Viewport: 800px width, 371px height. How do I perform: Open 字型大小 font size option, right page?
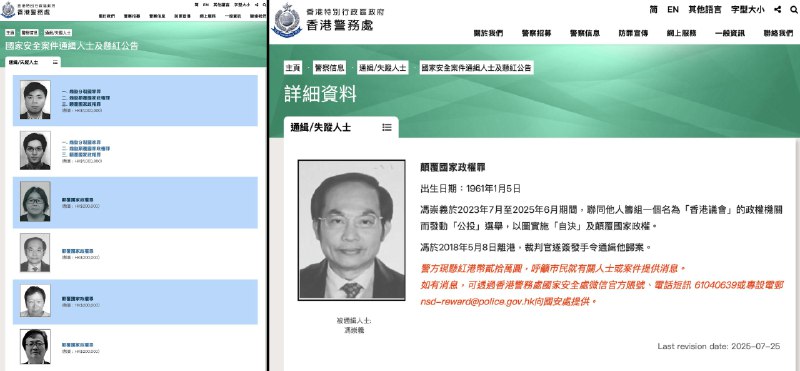(x=747, y=9)
